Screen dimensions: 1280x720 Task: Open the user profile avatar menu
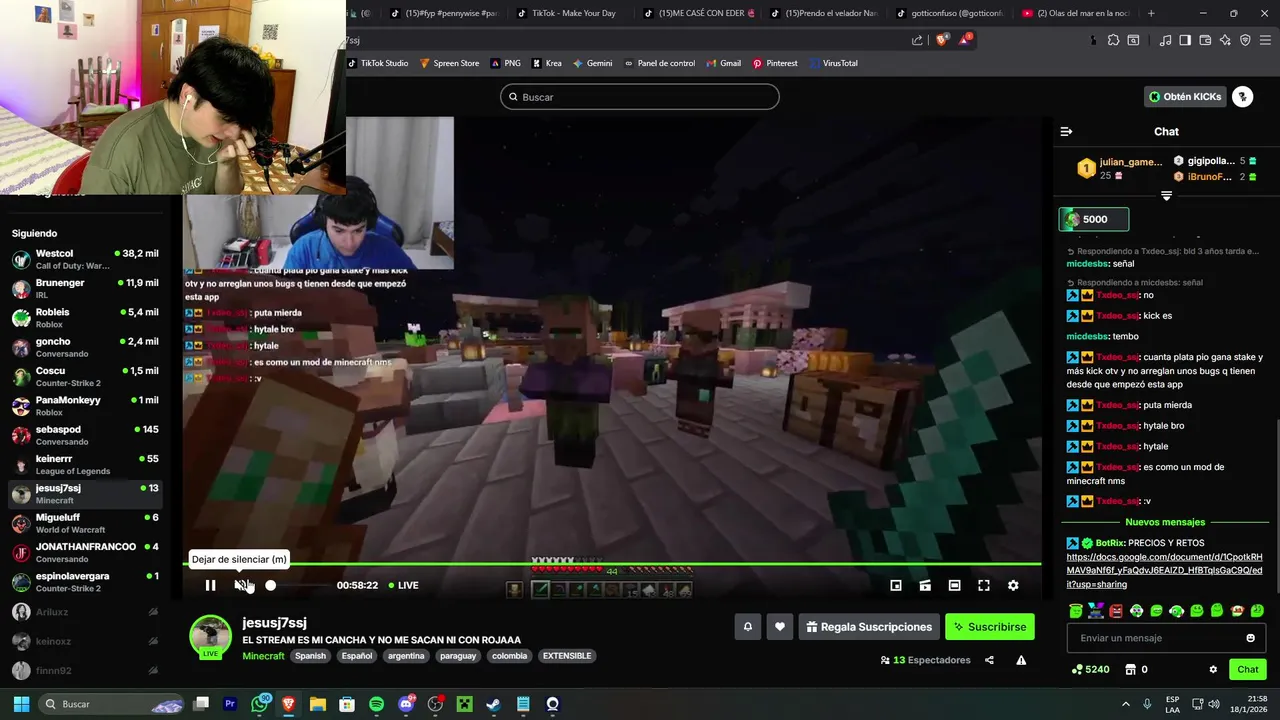1242,97
